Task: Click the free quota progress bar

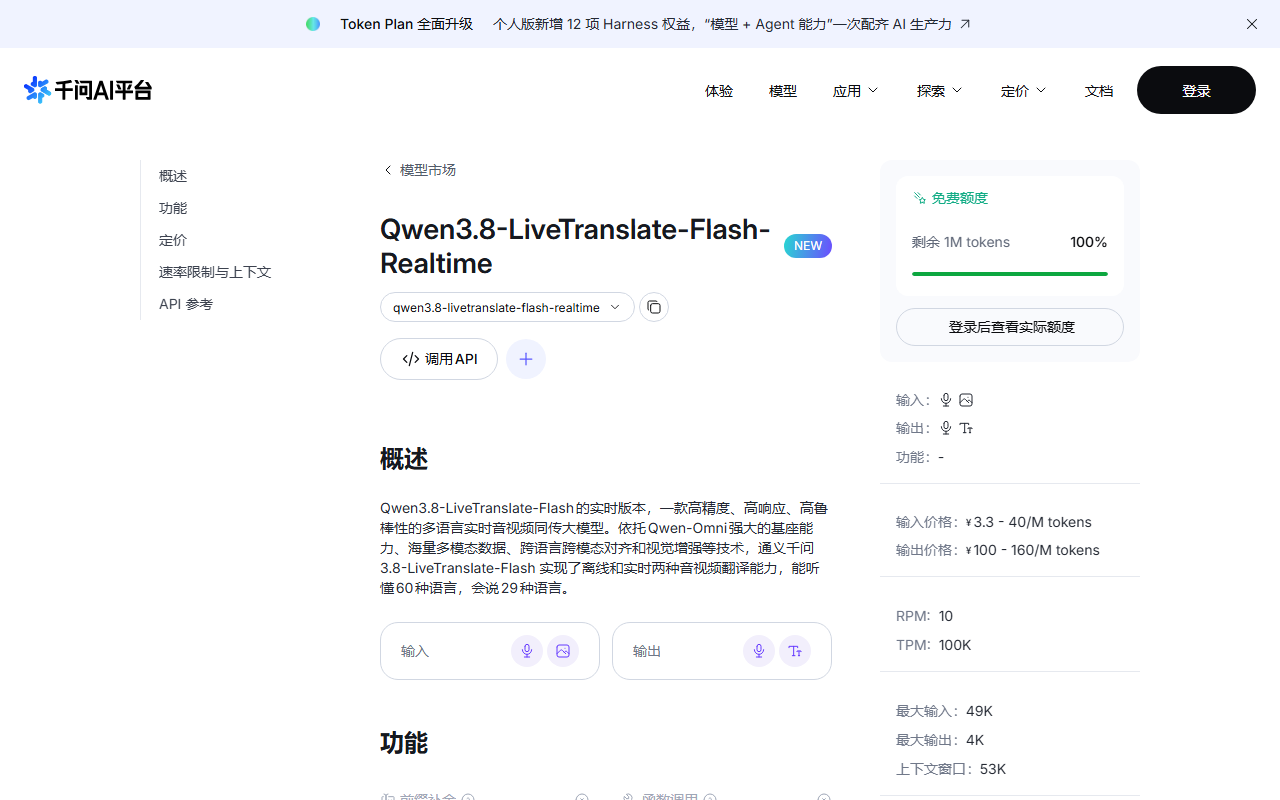Action: click(1010, 274)
